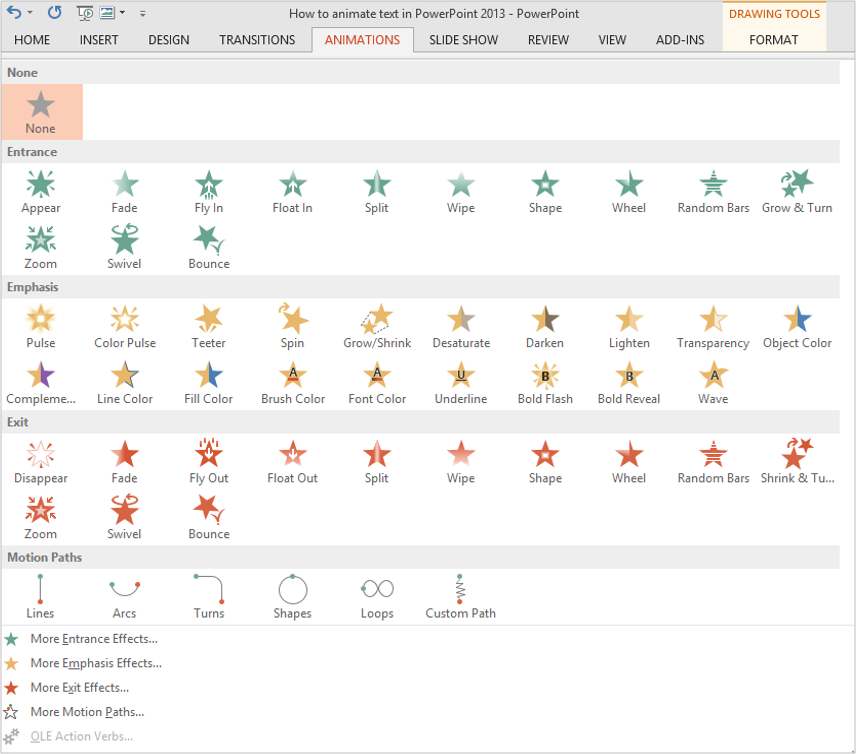Apply the Bounce exit animation
The image size is (856, 754).
(x=208, y=518)
